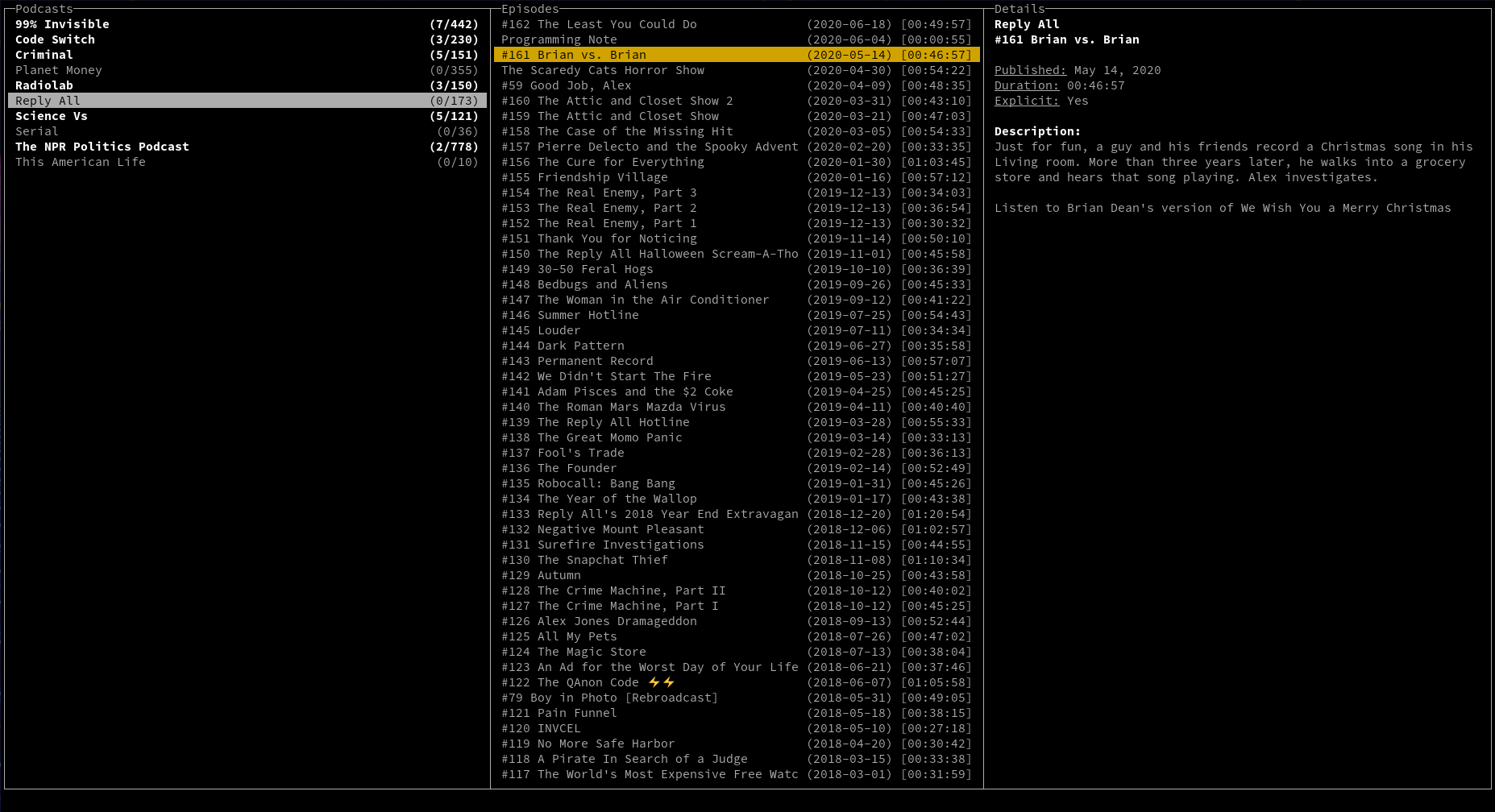Screen dimensions: 1495x812
Task: Select episode #159 The Attic and Closet Show
Action: (x=737, y=116)
